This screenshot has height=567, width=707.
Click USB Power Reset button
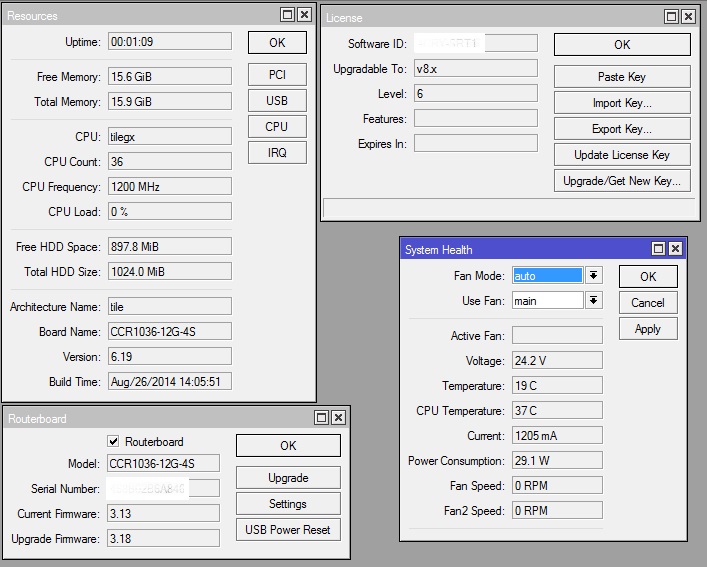(288, 530)
